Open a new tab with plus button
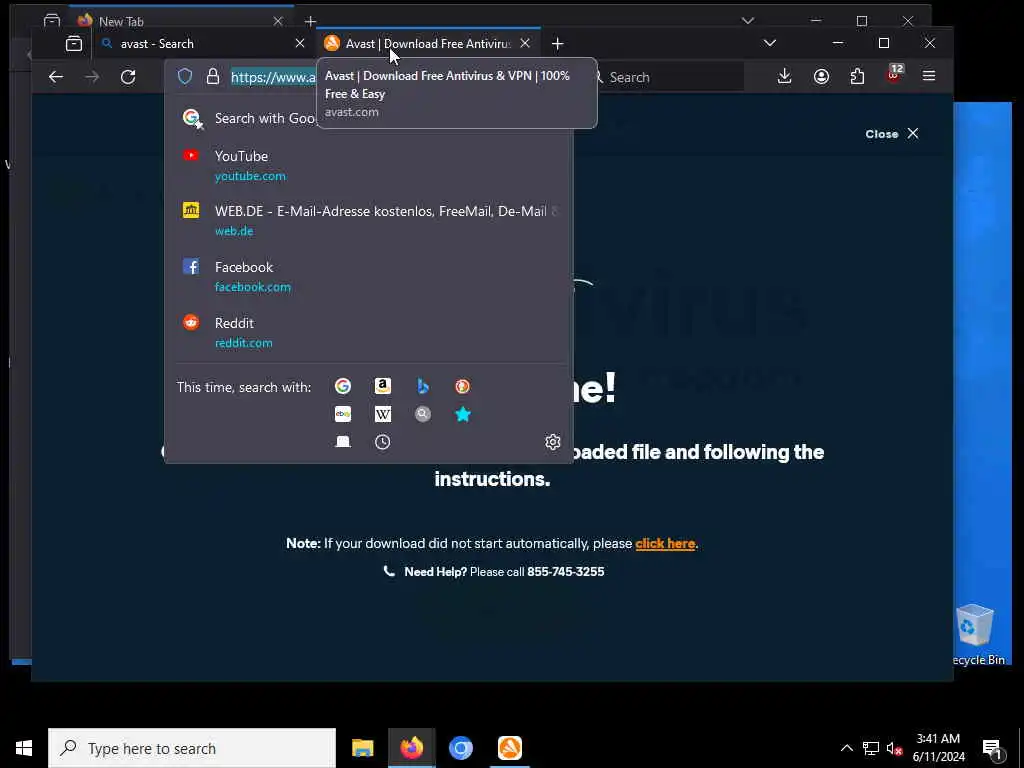 click(557, 44)
